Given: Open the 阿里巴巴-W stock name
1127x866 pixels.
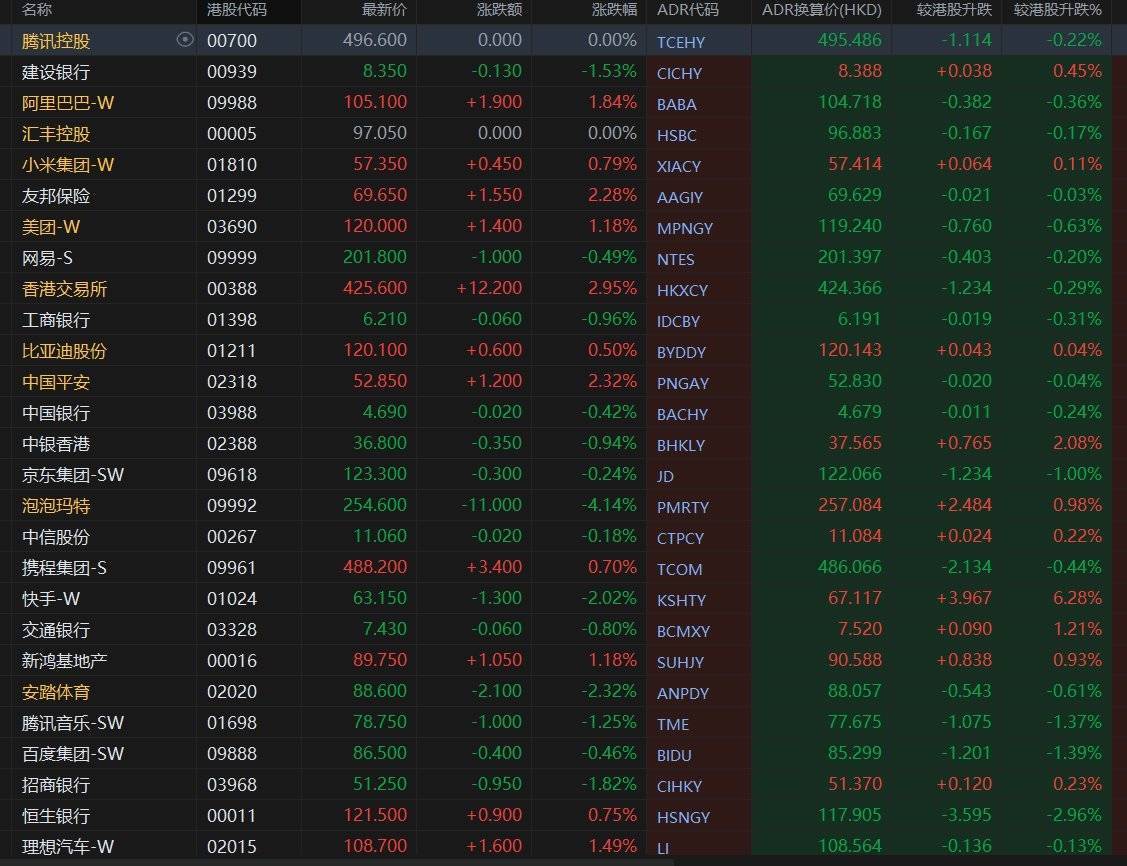Looking at the screenshot, I should point(66,103).
